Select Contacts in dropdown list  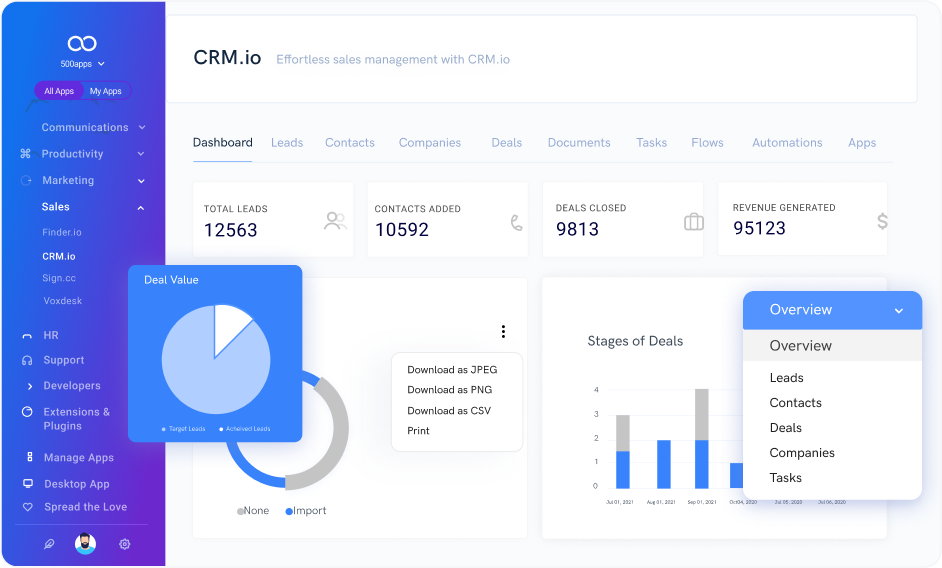click(x=795, y=403)
